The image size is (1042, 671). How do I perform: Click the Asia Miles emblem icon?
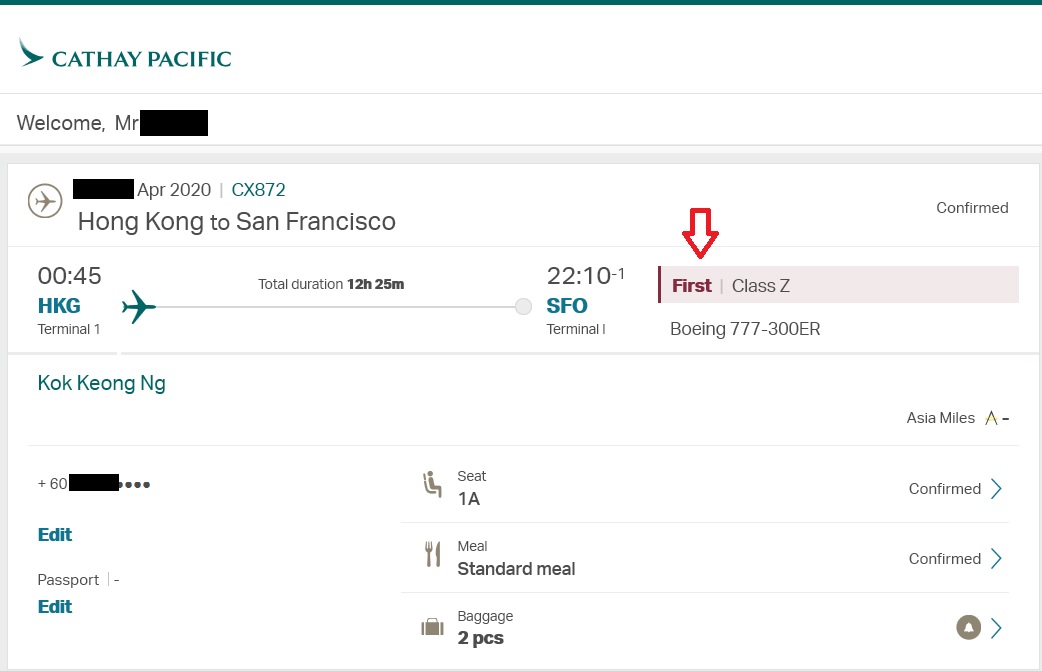coord(991,419)
